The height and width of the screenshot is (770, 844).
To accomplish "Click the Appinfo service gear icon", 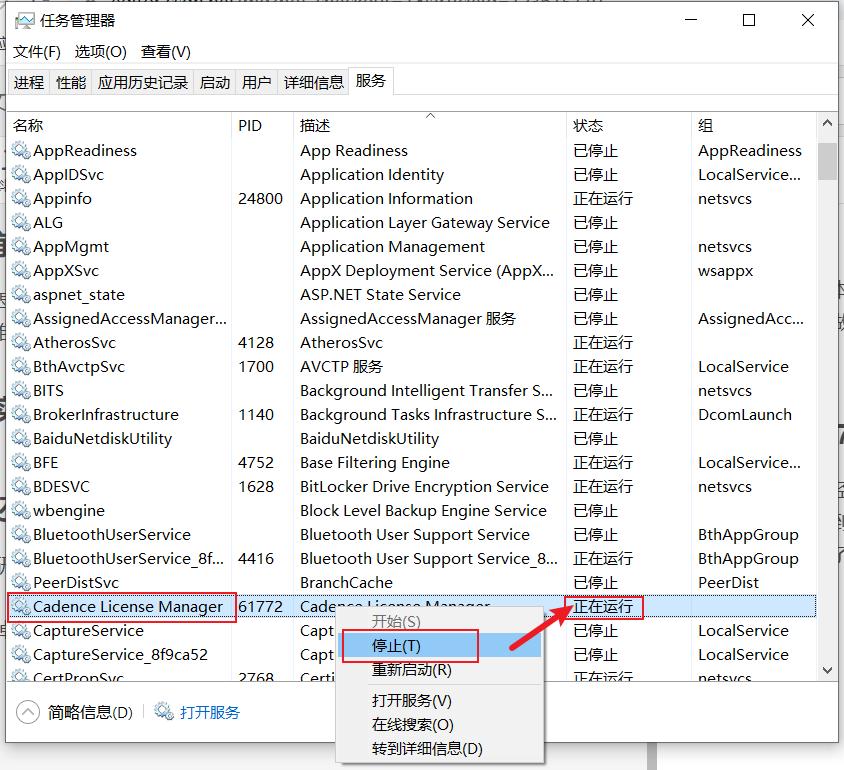I will [x=21, y=199].
